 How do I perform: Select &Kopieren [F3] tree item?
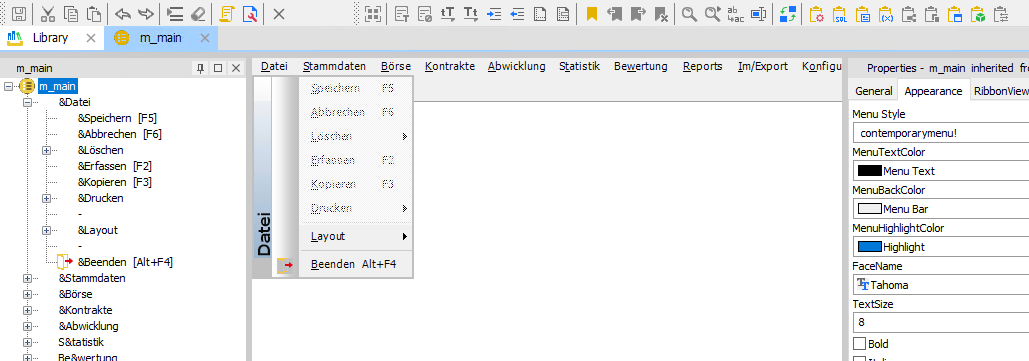[x=116, y=182]
